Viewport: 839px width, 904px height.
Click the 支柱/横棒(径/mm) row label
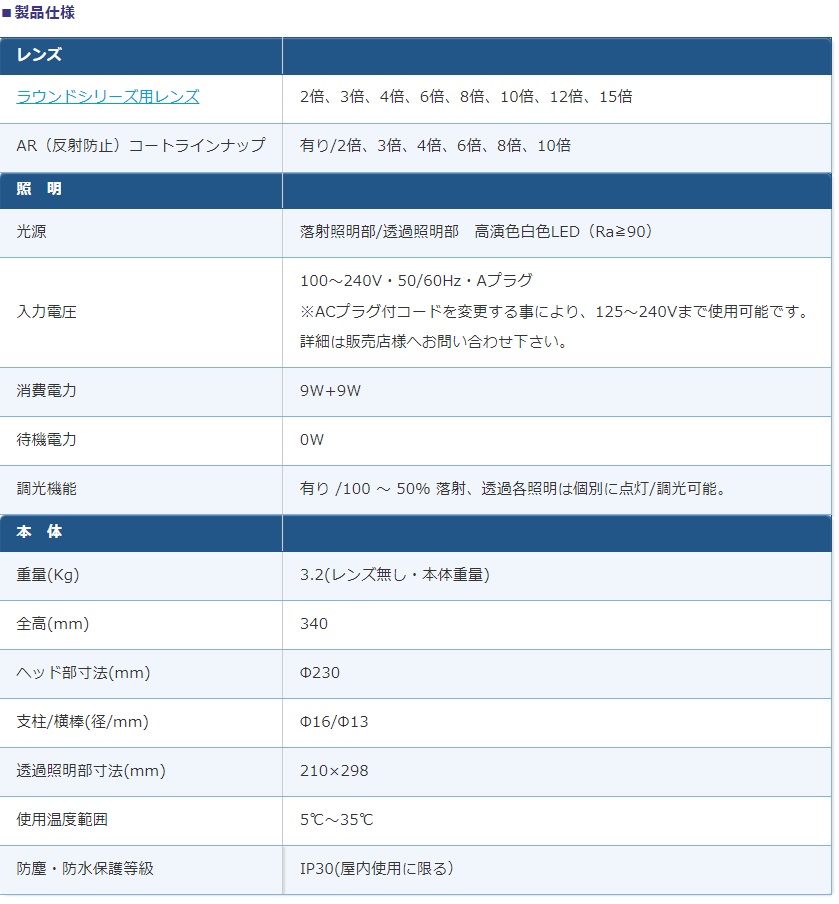pos(82,722)
